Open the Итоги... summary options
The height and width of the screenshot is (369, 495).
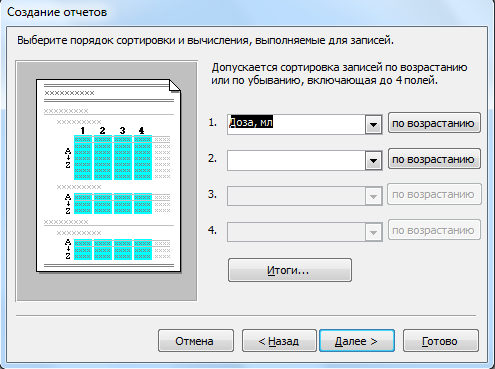click(x=290, y=270)
